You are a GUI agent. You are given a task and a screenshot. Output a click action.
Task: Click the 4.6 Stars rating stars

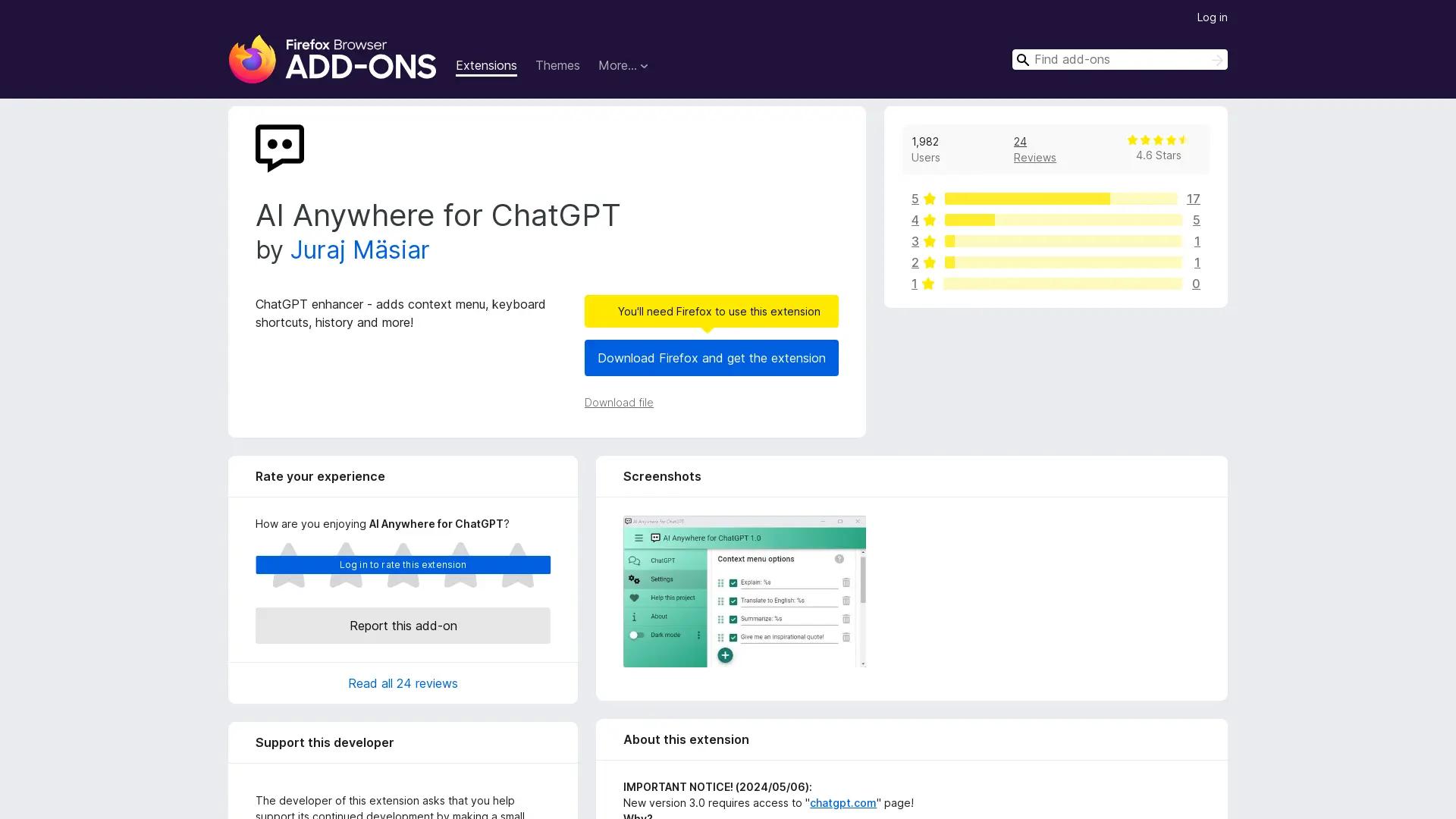point(1157,140)
